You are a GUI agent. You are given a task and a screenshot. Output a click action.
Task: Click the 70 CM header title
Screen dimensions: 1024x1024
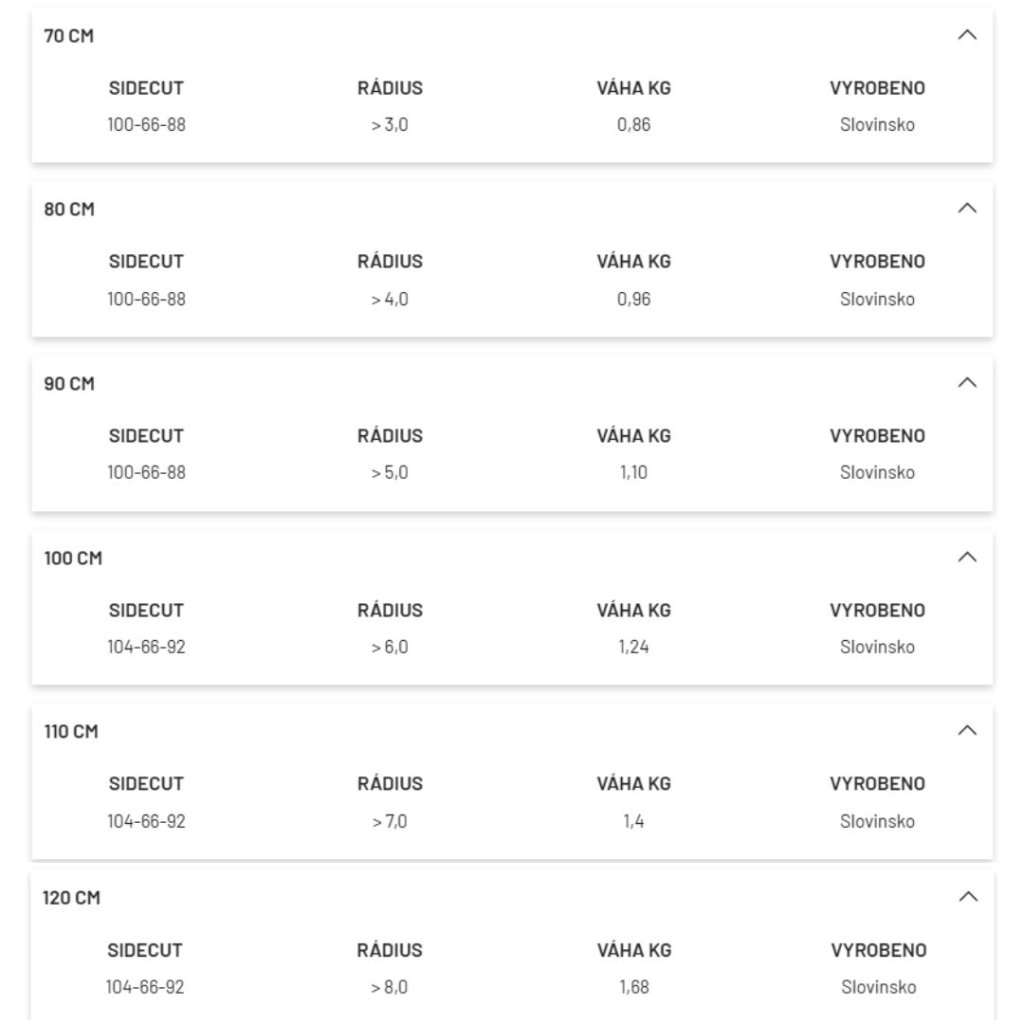[69, 36]
